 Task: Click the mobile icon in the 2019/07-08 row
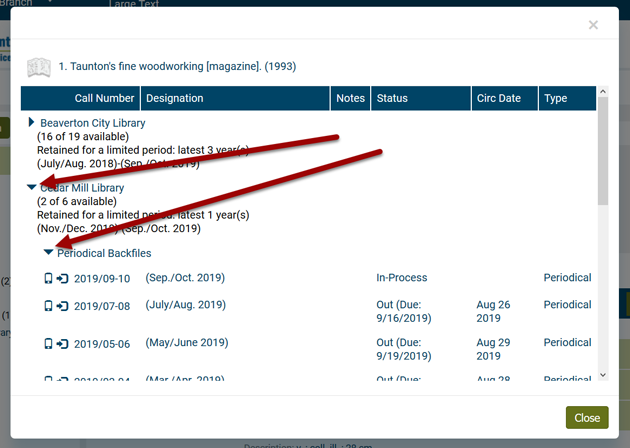48,306
